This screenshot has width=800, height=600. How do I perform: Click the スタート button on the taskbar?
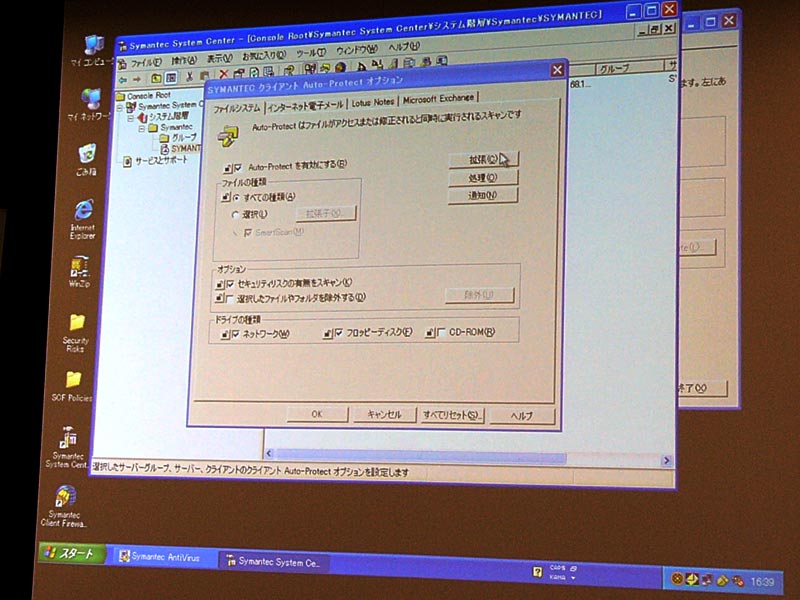tap(72, 553)
